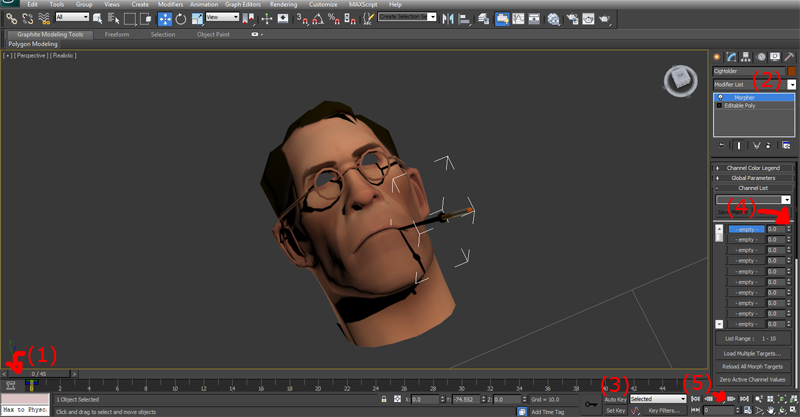Toggle Set Key mode

pos(615,410)
